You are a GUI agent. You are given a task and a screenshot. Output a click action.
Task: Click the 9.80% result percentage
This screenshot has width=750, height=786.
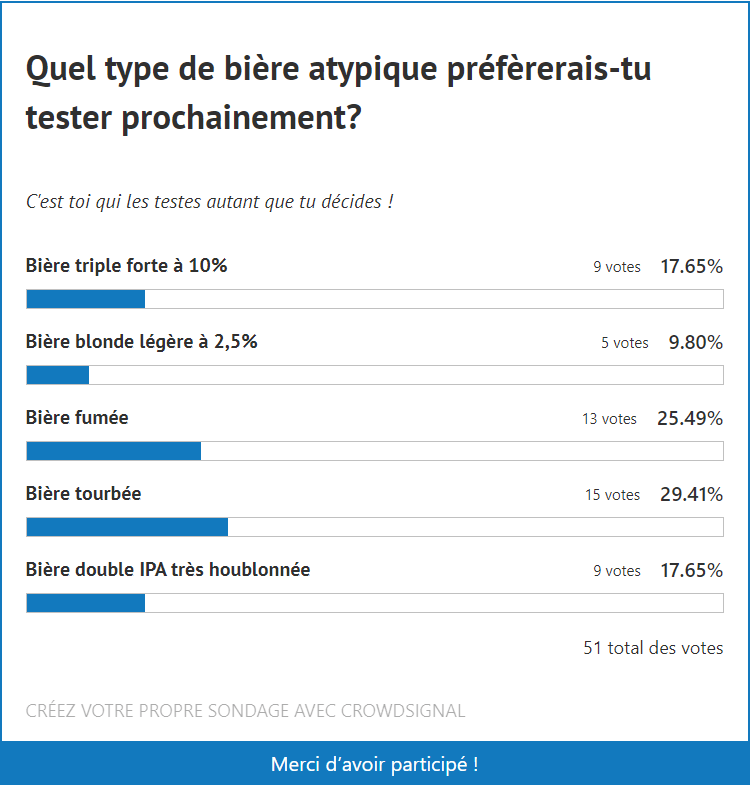click(695, 342)
